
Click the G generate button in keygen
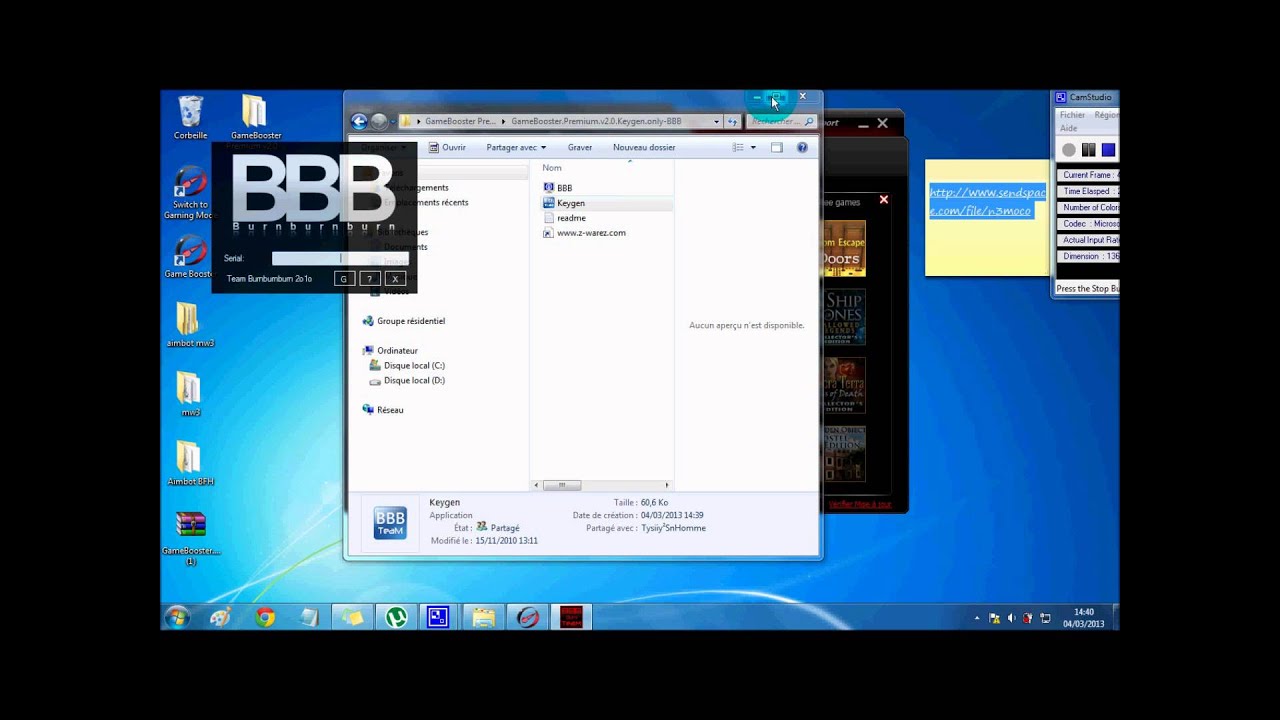pyautogui.click(x=343, y=279)
